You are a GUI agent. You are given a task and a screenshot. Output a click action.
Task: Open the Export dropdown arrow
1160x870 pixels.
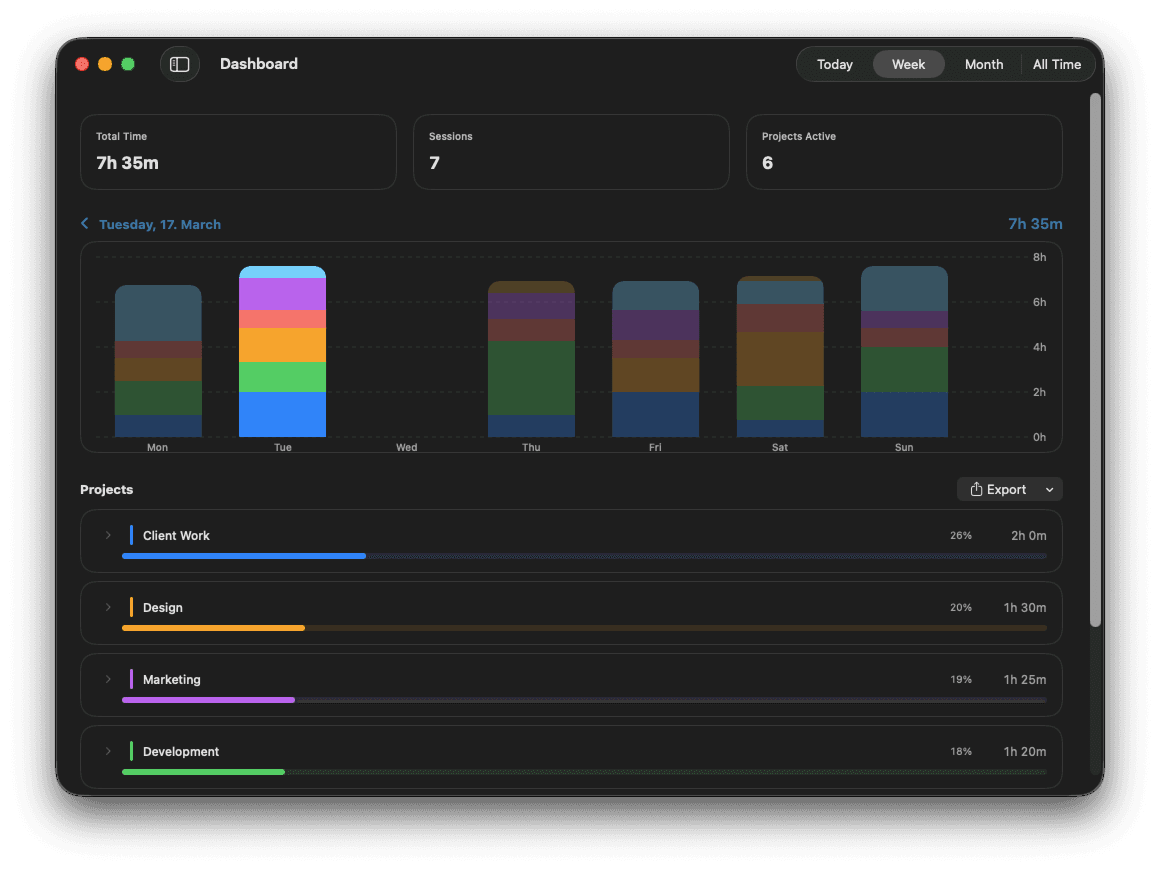coord(1049,490)
